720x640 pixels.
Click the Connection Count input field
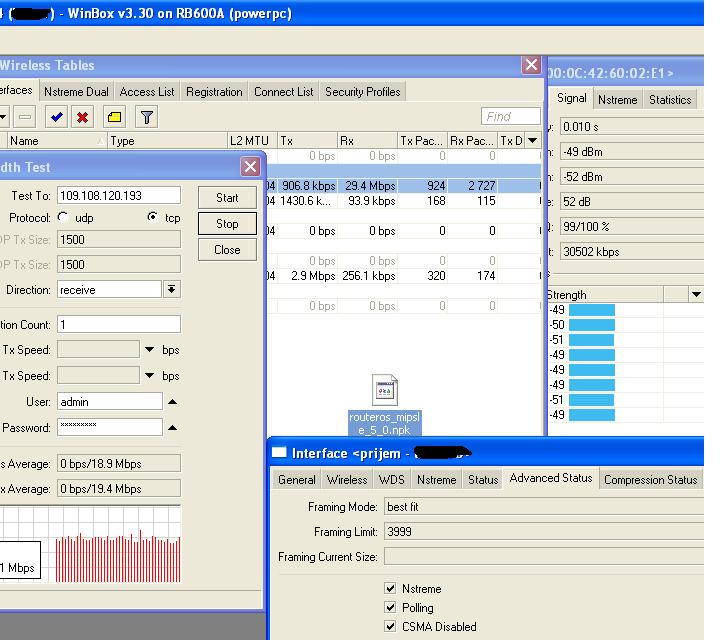tap(119, 324)
